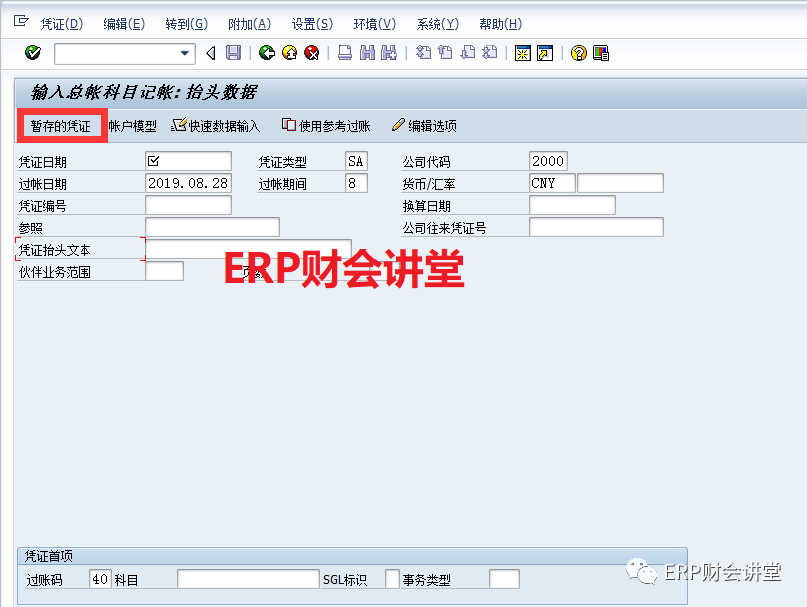Click the 过帐期间 field showing 8
Image resolution: width=807 pixels, height=607 pixels.
click(x=356, y=183)
